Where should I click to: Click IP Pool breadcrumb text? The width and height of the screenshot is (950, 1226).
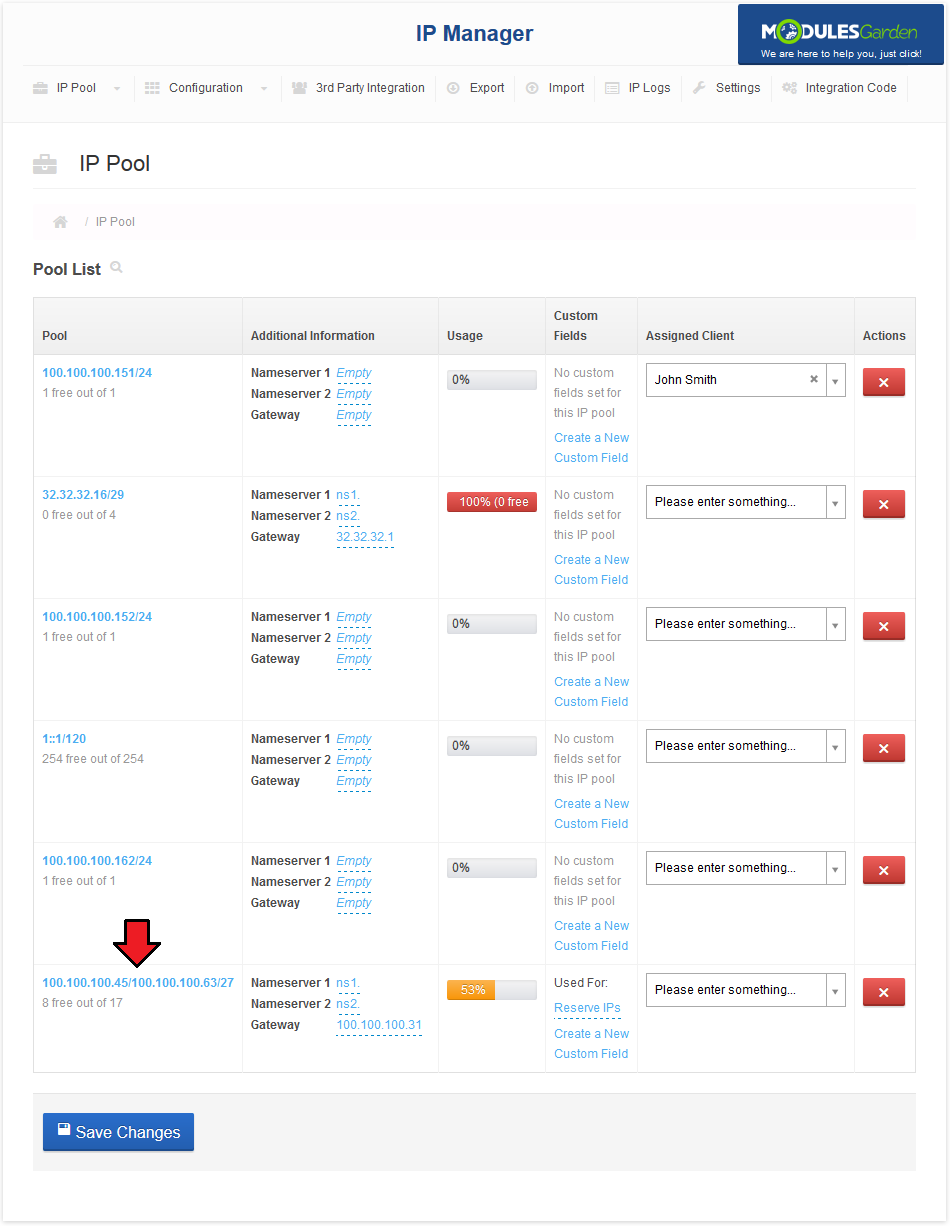point(115,222)
